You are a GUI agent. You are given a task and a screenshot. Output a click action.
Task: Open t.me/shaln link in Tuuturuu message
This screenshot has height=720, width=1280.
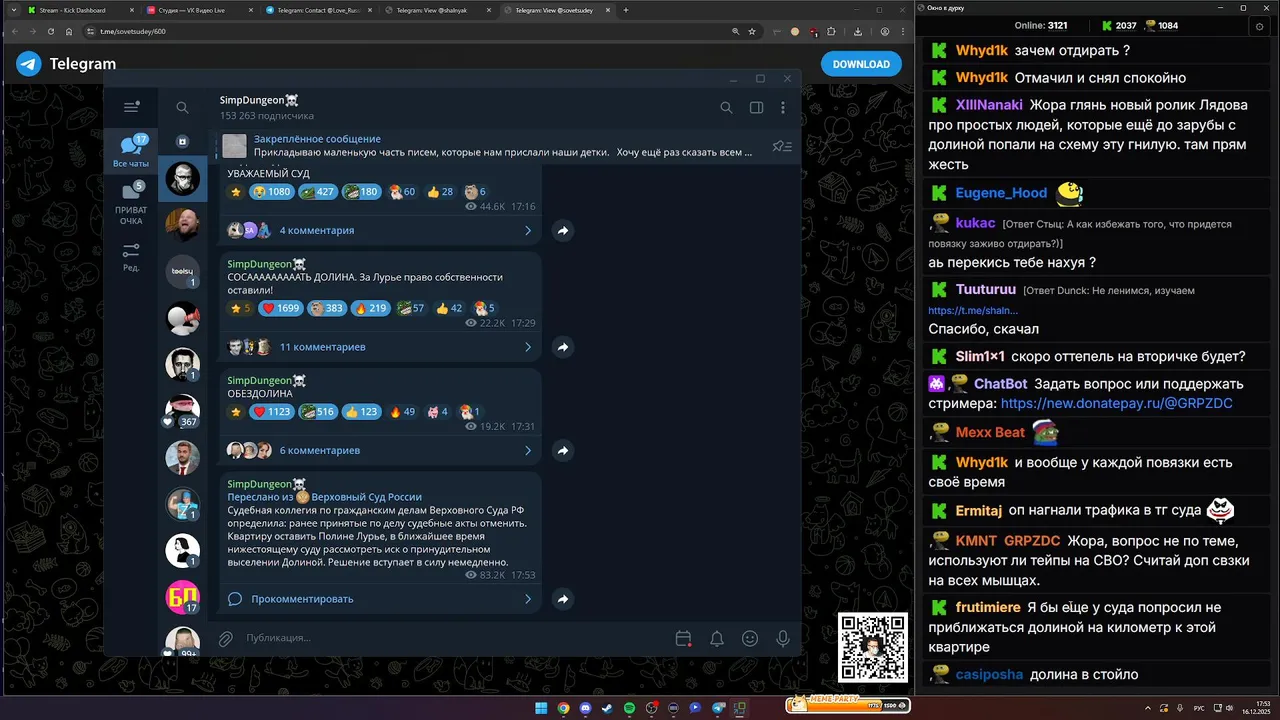coord(973,311)
